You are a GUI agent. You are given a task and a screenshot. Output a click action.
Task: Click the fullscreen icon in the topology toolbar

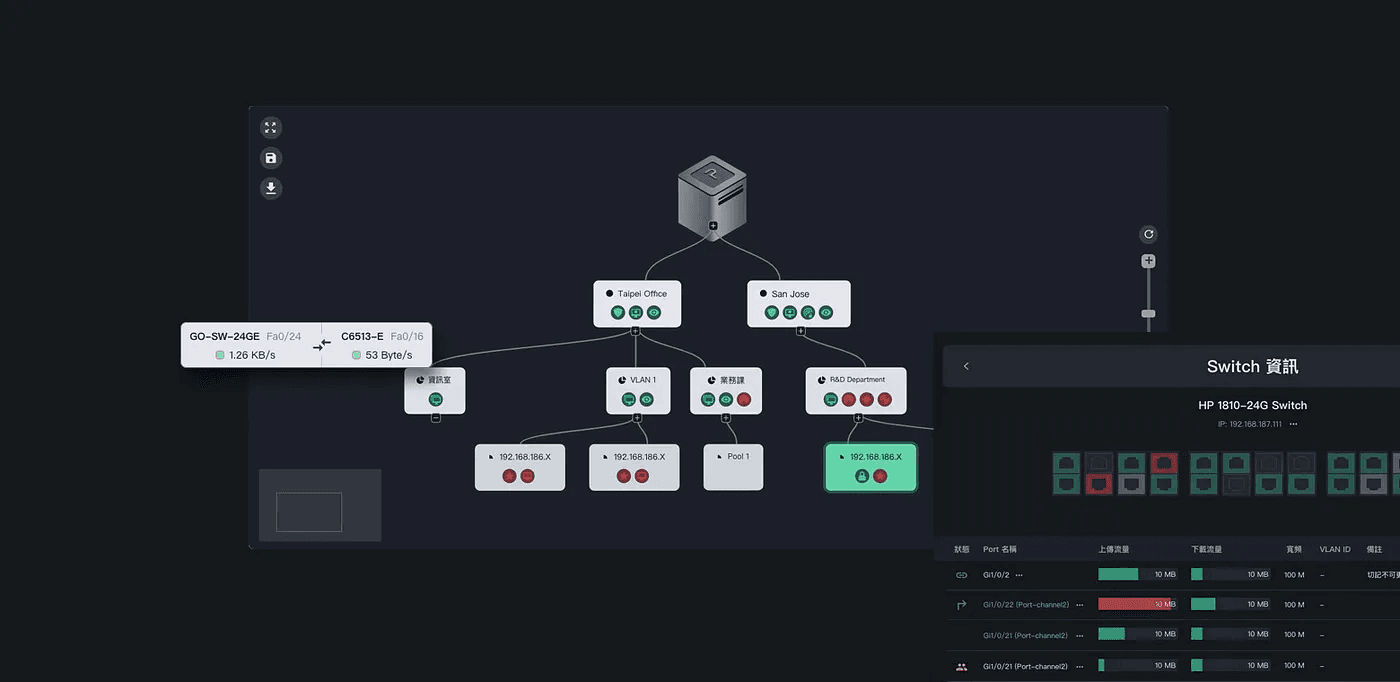(x=270, y=128)
